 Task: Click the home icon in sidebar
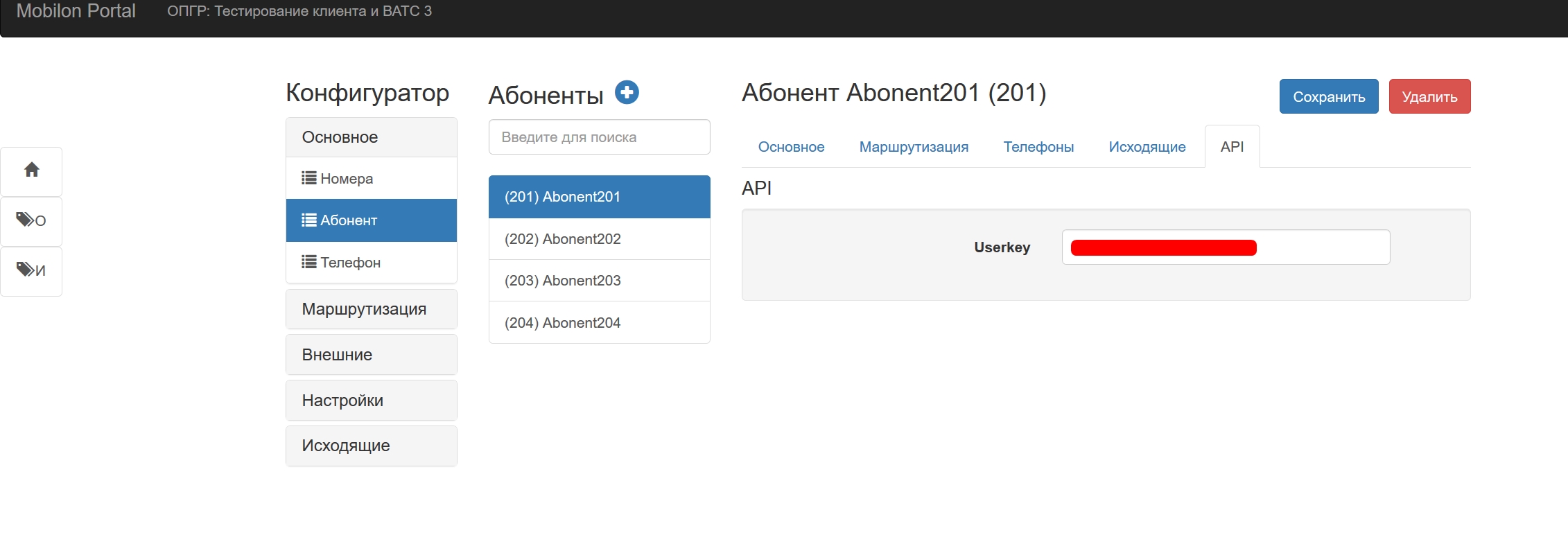tap(31, 171)
